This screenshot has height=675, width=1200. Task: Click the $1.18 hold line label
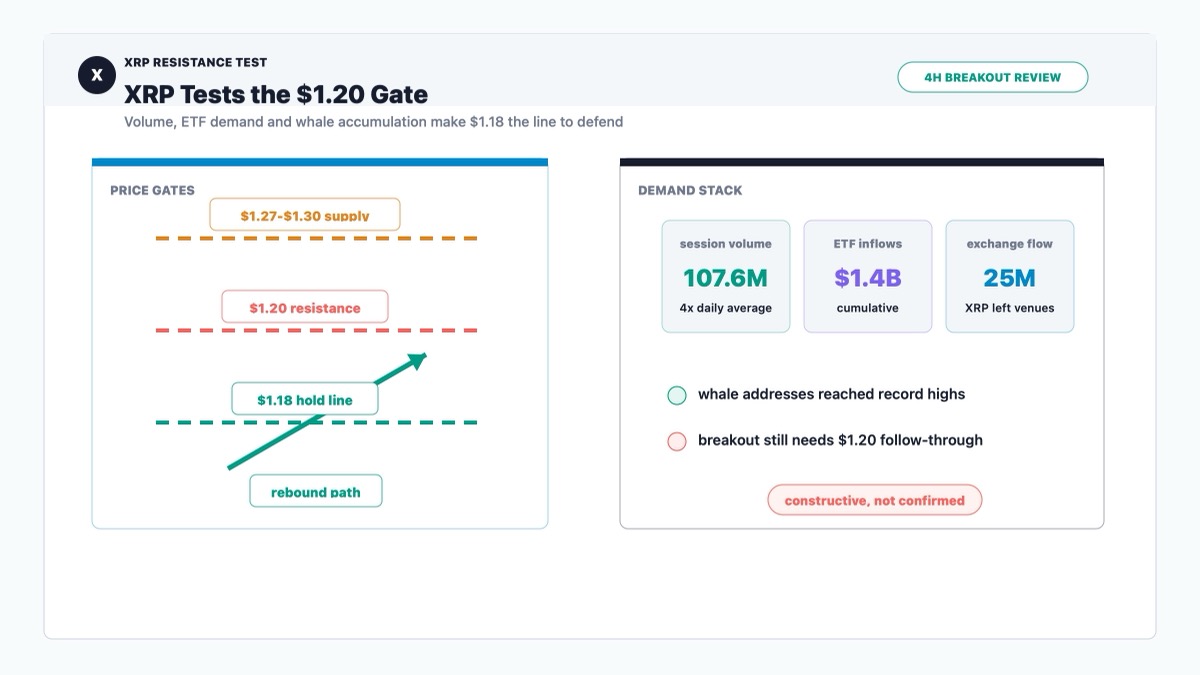[x=305, y=399]
